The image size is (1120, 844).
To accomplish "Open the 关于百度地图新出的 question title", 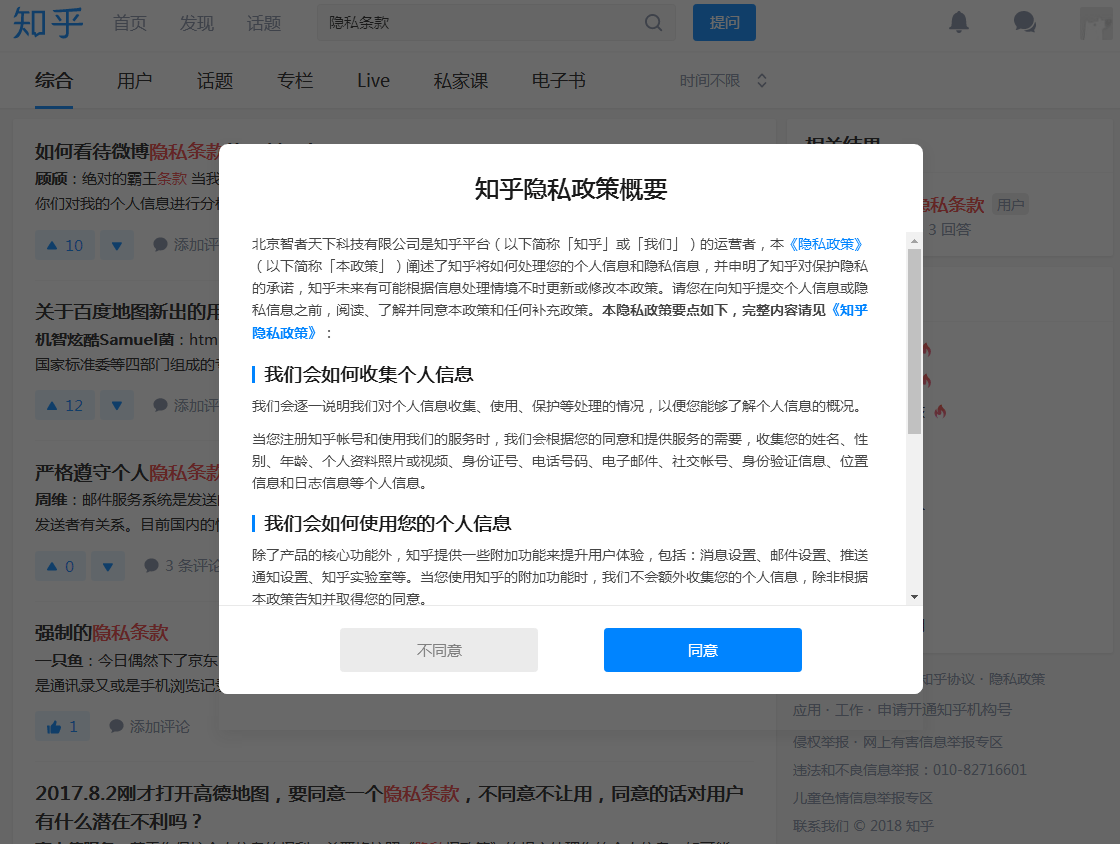I will tap(127, 312).
